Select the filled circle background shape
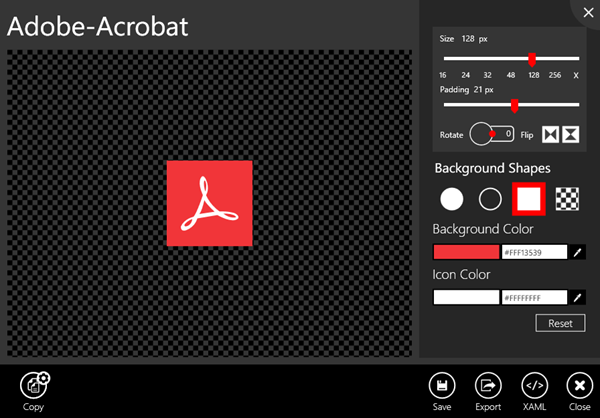 452,199
